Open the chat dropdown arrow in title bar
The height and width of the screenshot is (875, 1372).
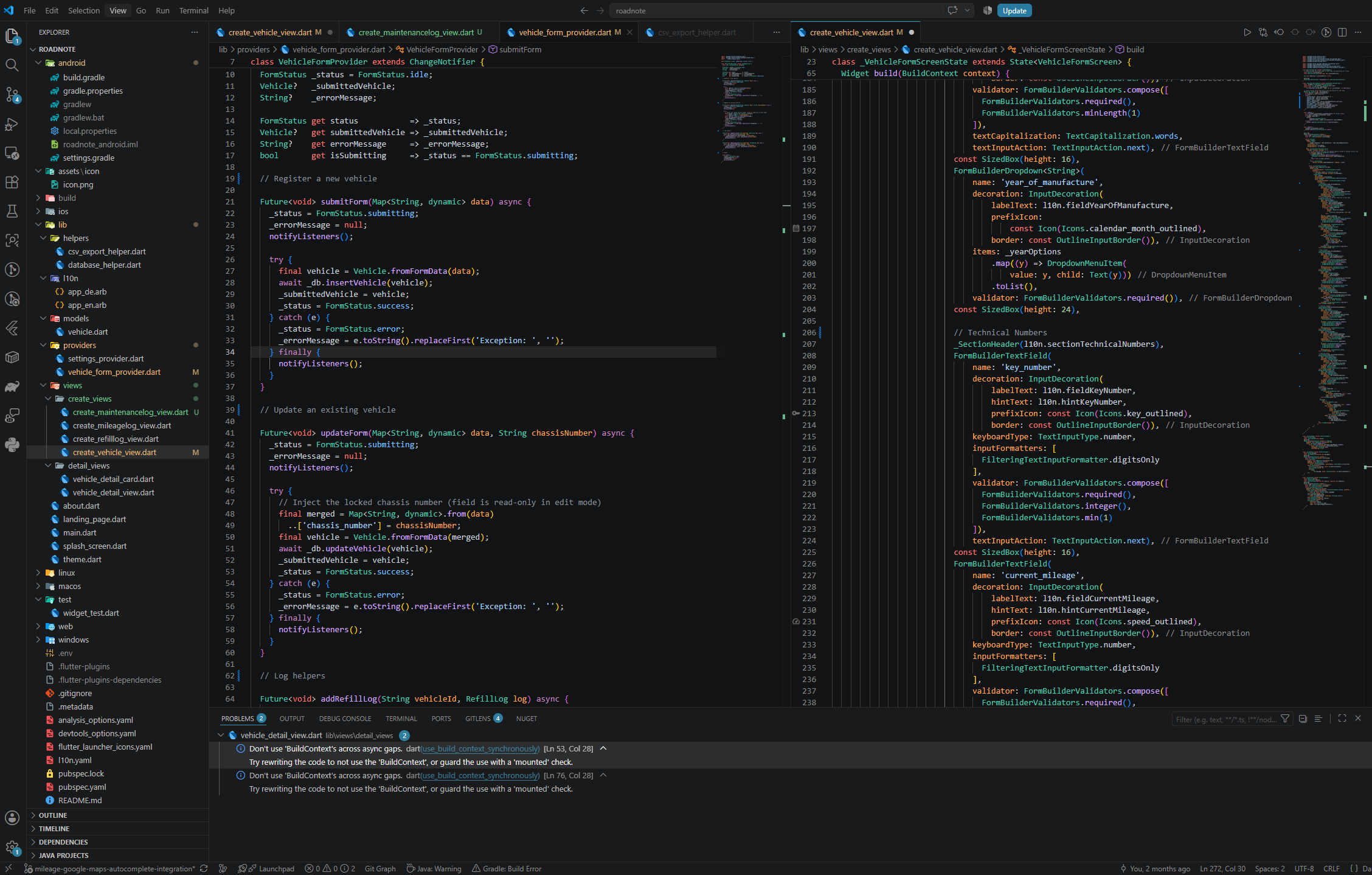(x=967, y=10)
